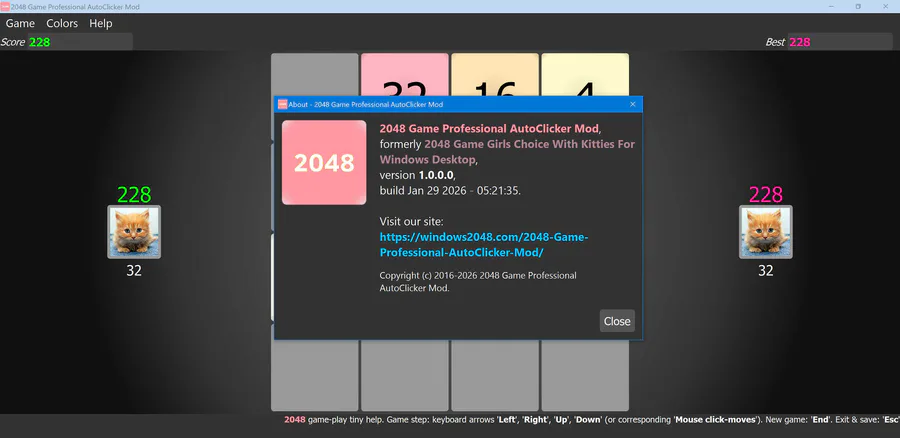Click the pink 32 tile on board

pos(404,75)
